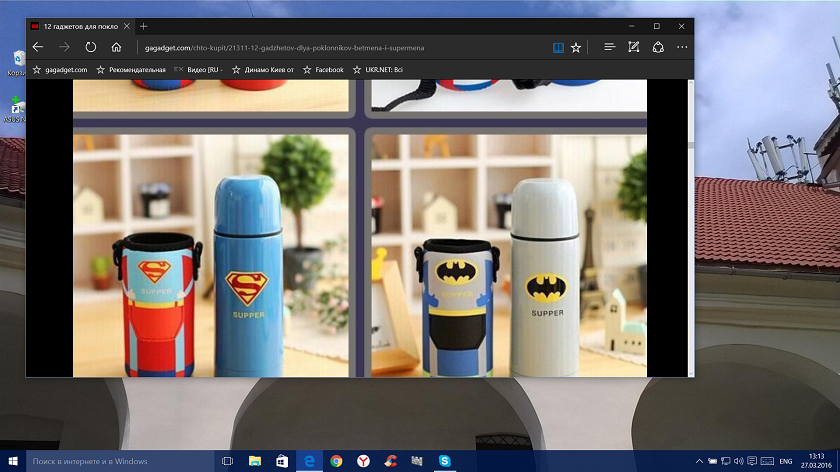The image size is (840, 472).
Task: Select the ASUS desktop shortcut icon
Action: [x=16, y=110]
